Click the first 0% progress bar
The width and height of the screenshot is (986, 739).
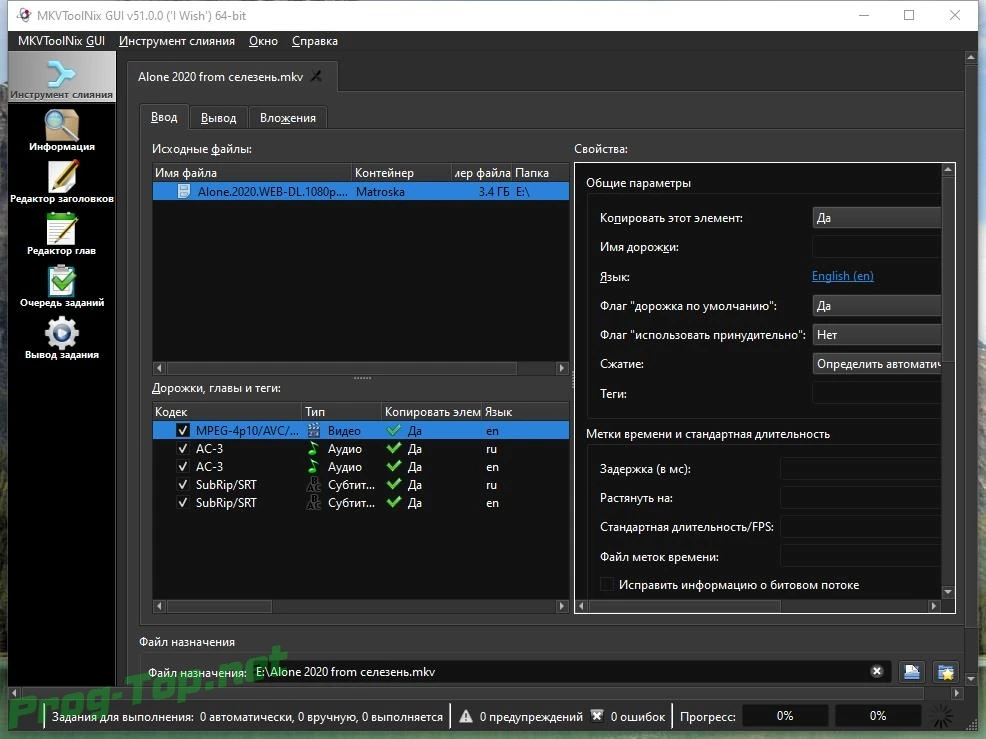pos(785,716)
